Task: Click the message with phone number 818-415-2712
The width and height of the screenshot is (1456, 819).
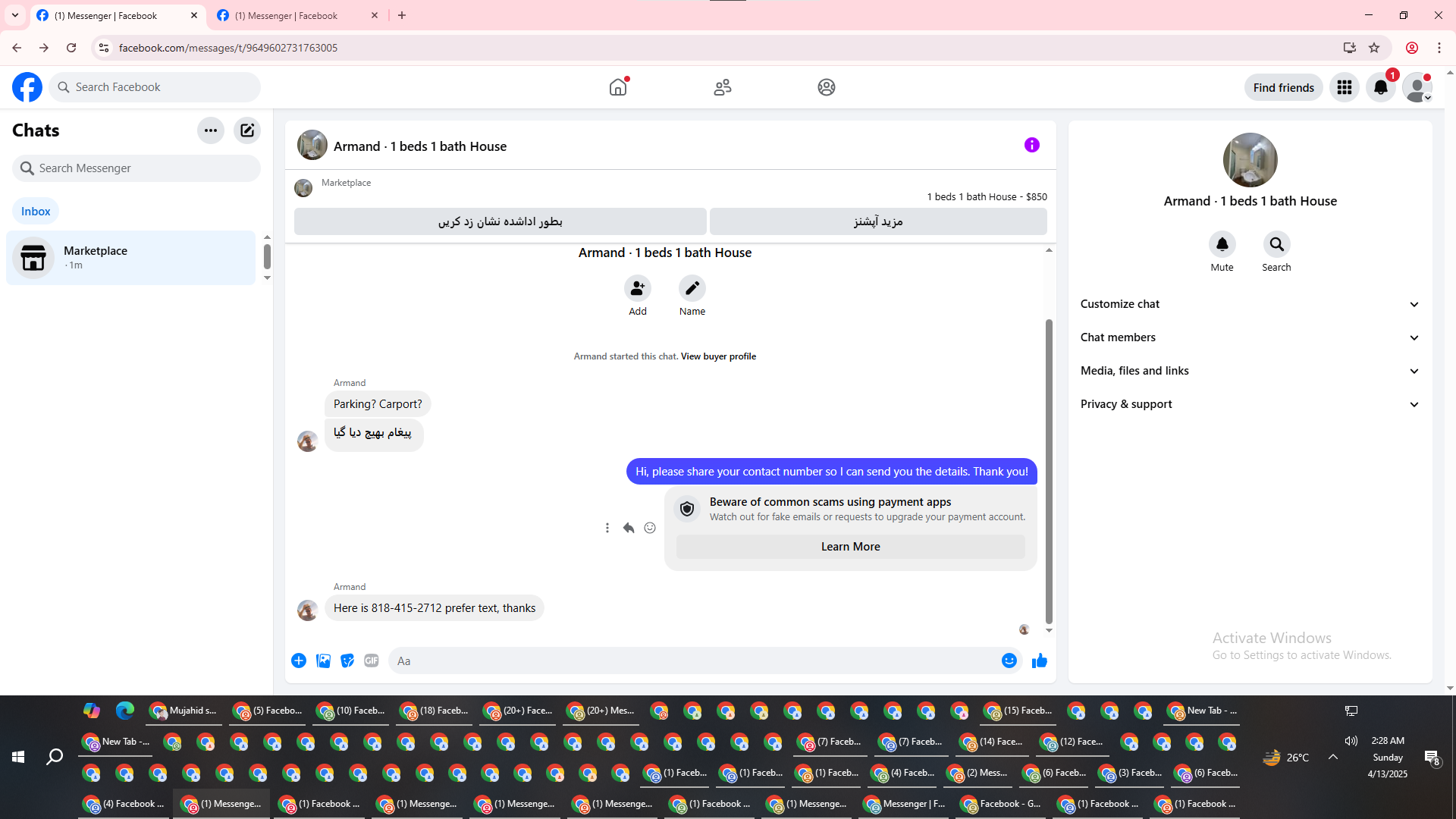Action: coord(435,608)
